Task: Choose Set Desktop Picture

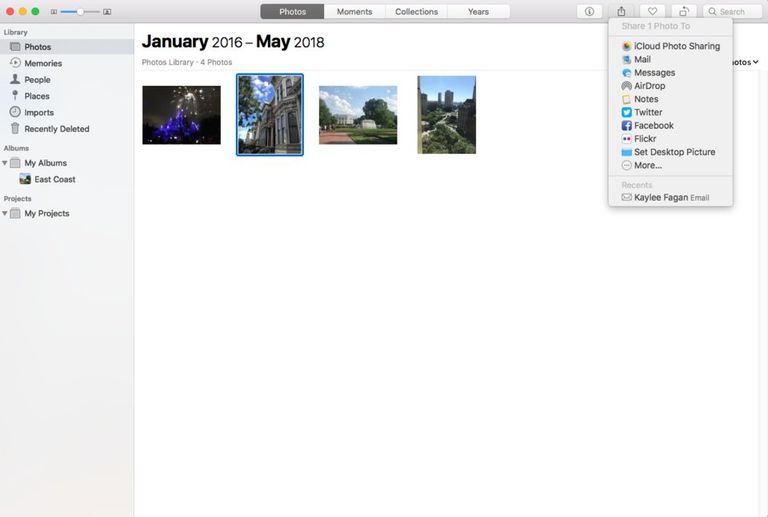Action: click(x=674, y=152)
